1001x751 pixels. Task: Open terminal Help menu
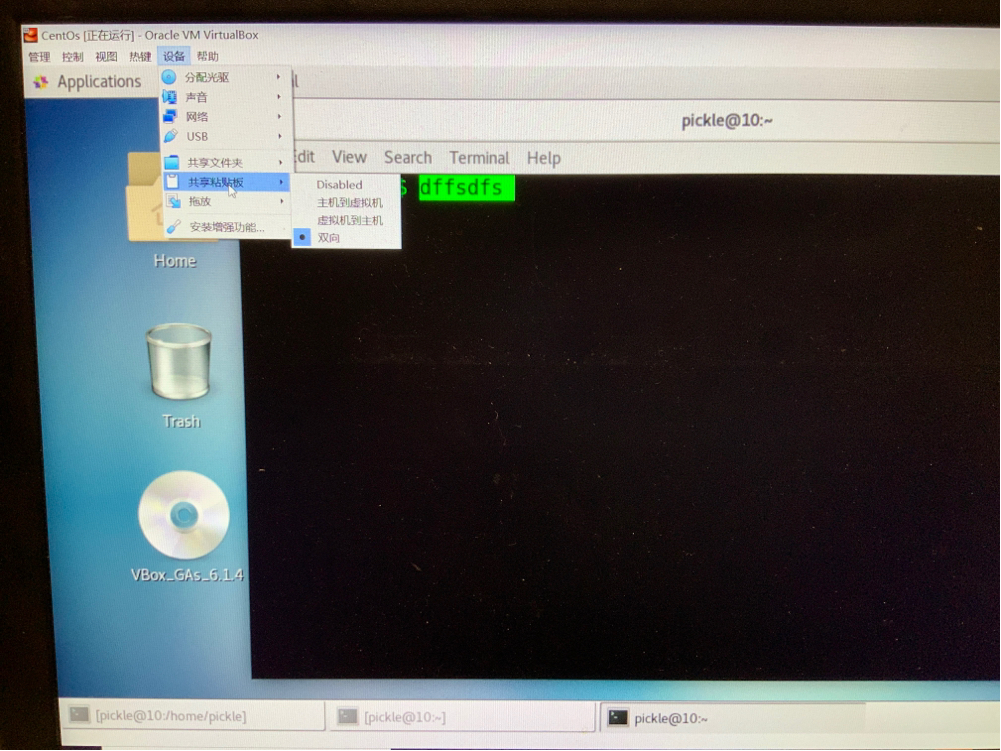point(544,158)
